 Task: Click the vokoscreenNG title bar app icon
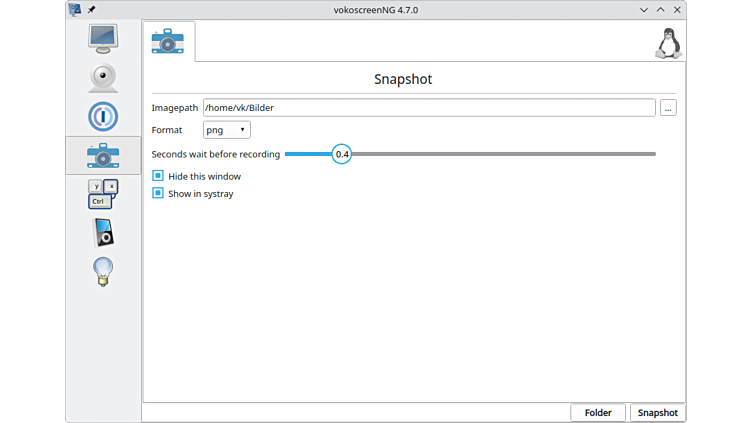[x=75, y=9]
